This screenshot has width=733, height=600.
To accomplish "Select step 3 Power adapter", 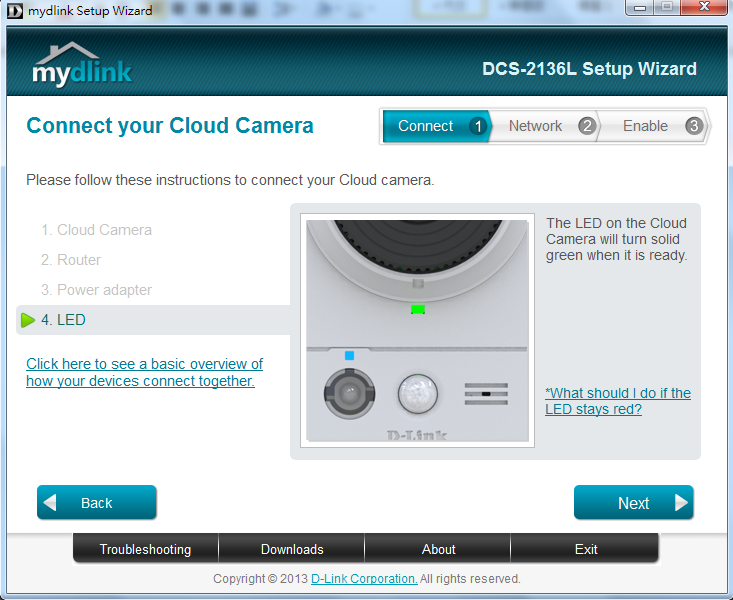I will point(96,290).
